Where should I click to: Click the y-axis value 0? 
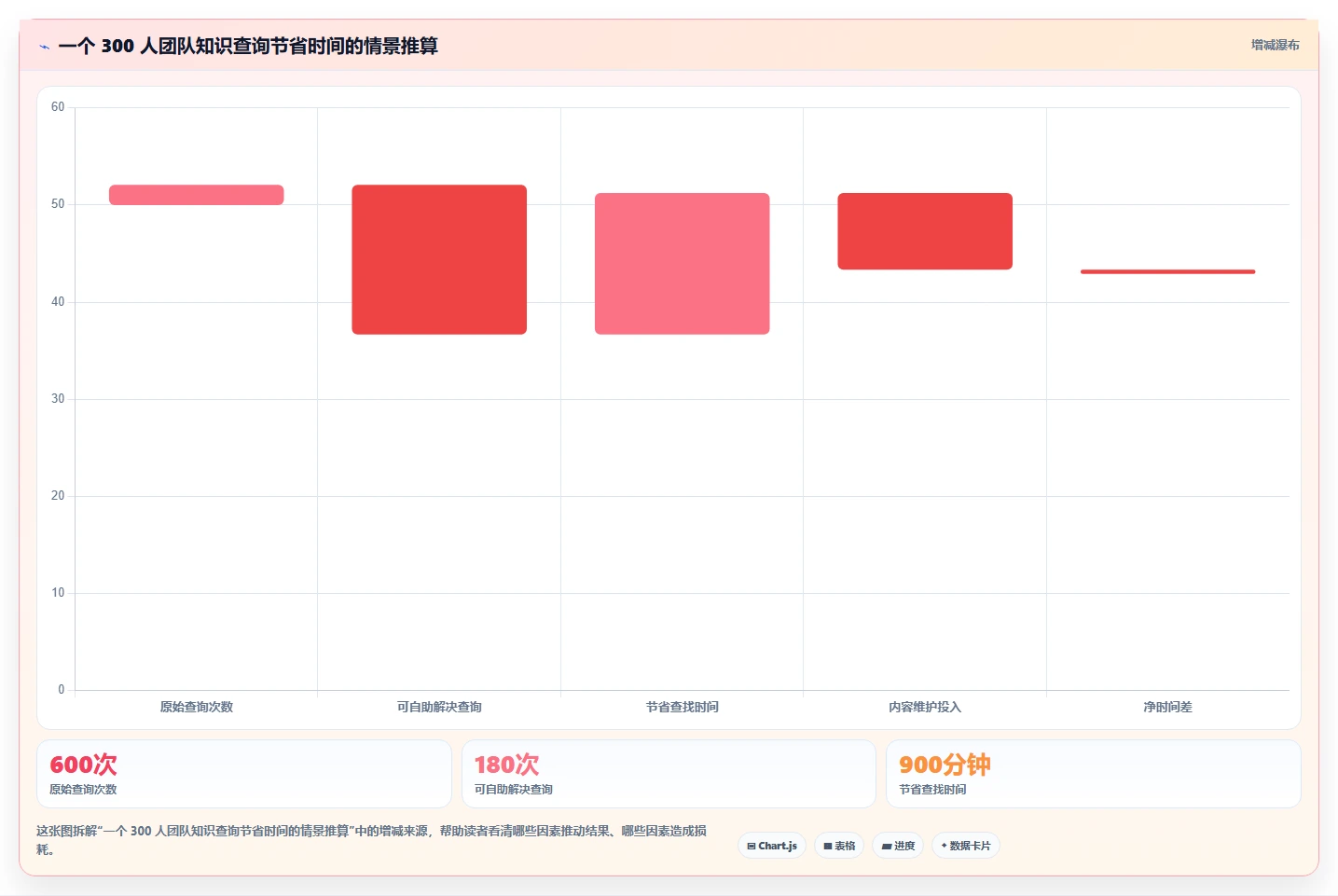[62, 690]
